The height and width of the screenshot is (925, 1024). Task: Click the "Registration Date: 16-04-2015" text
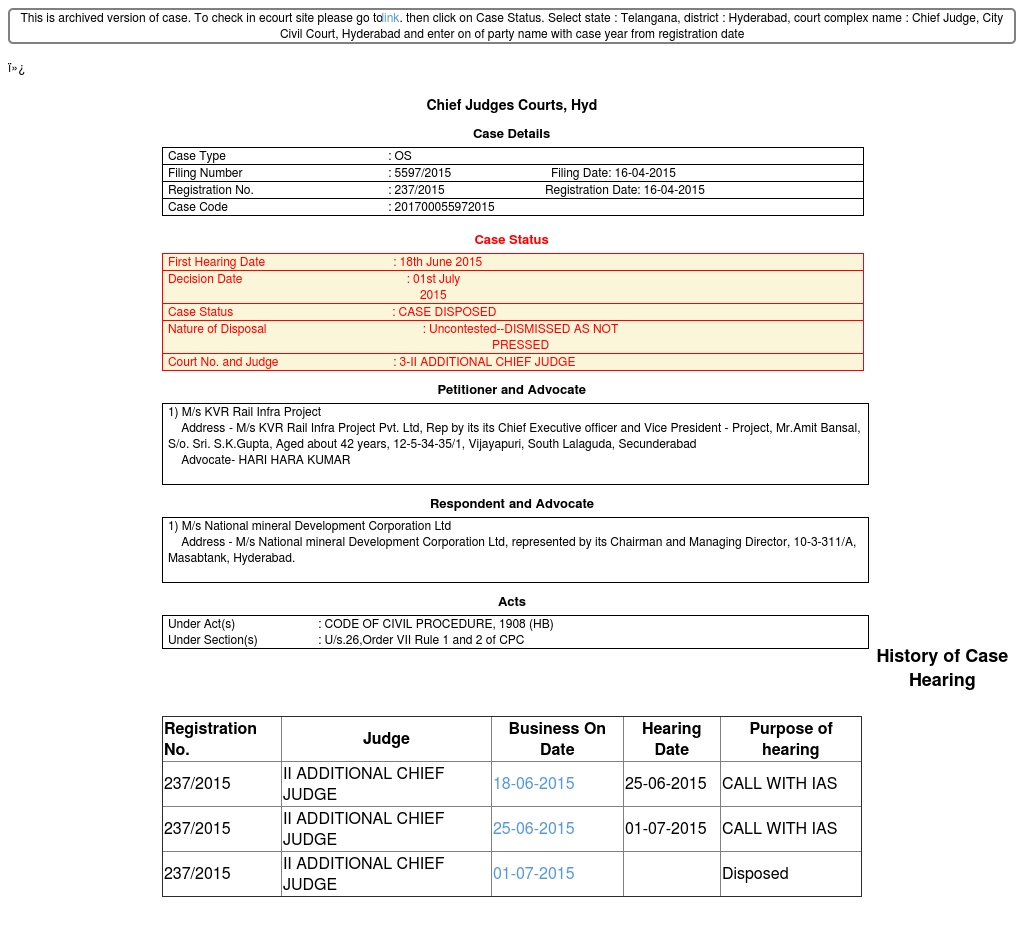624,190
